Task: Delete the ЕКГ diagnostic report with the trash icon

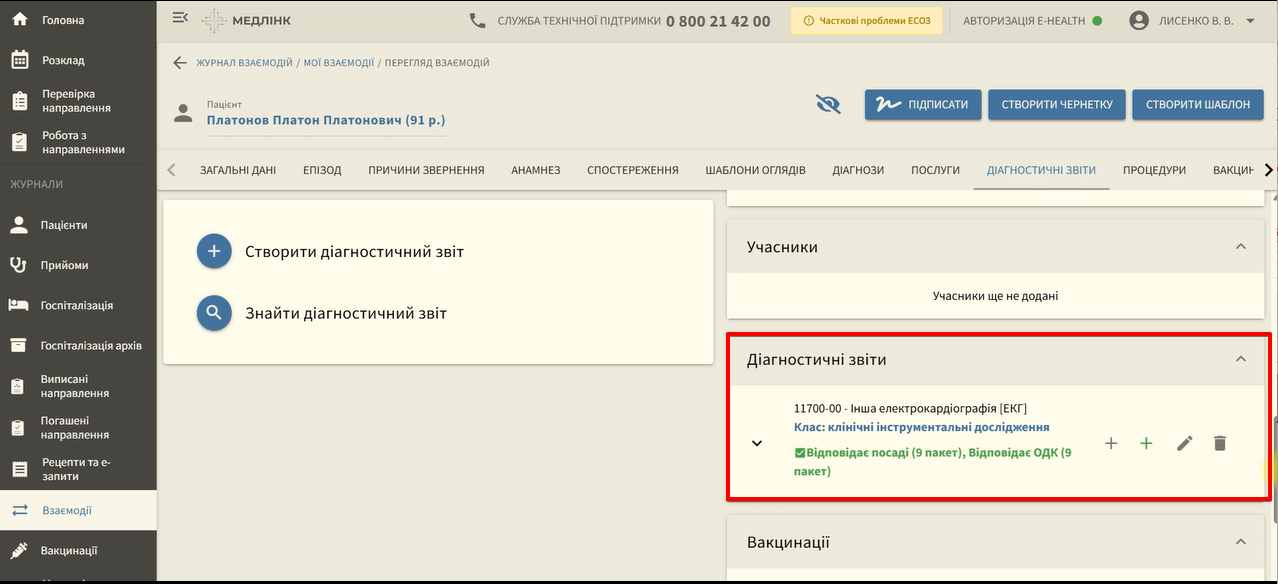Action: (x=1220, y=443)
